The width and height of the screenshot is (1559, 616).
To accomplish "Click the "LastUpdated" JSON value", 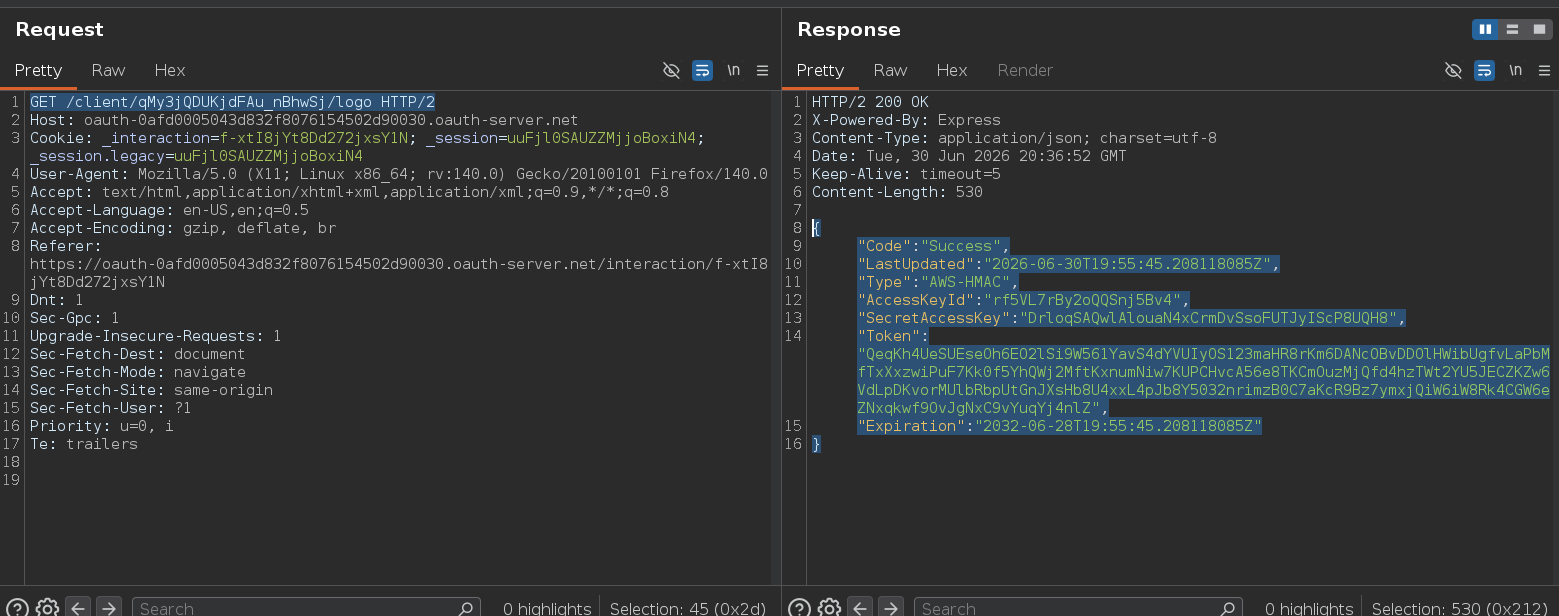I will point(1125,264).
